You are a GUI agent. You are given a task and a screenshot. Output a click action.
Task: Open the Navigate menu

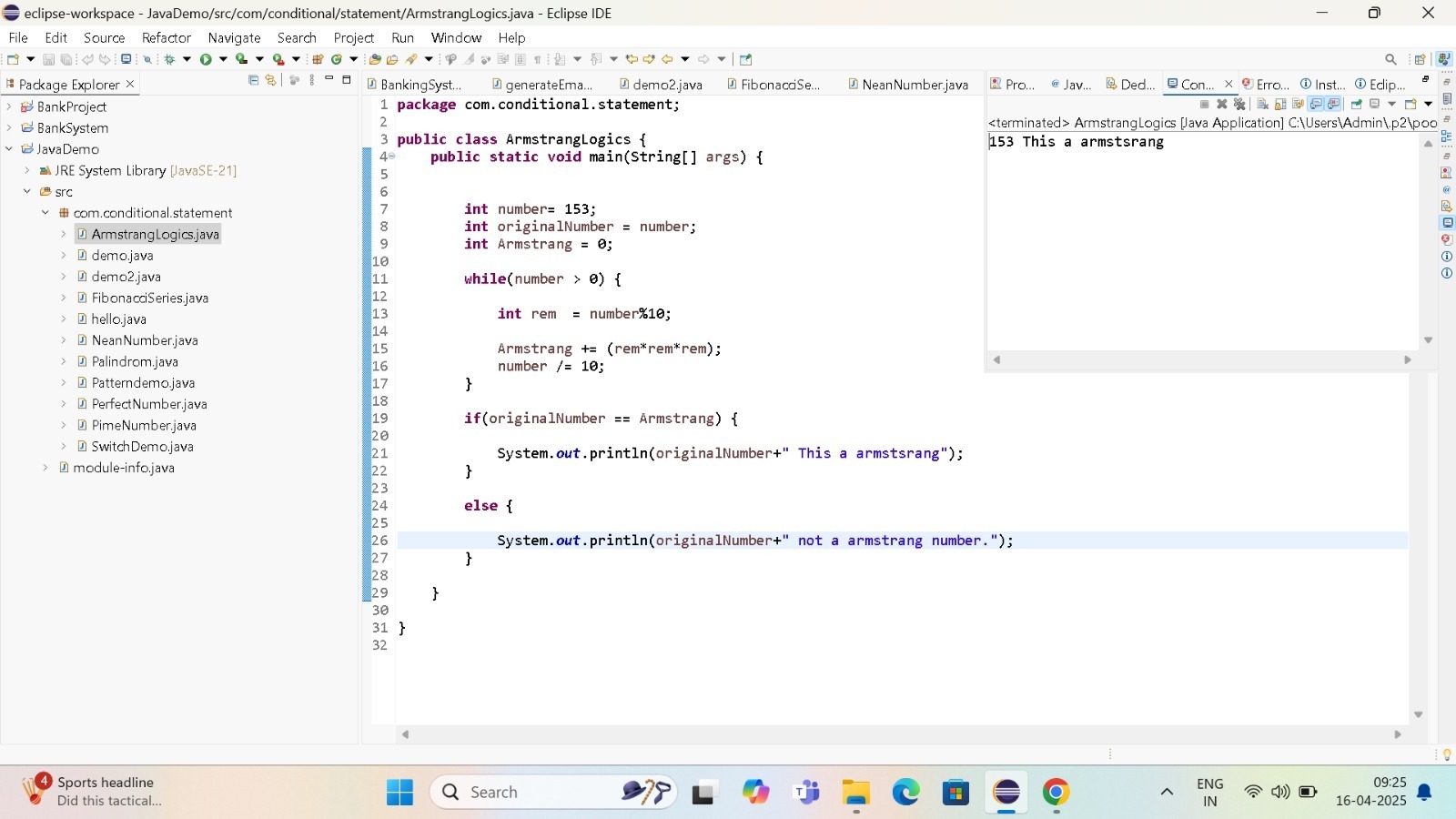click(234, 37)
